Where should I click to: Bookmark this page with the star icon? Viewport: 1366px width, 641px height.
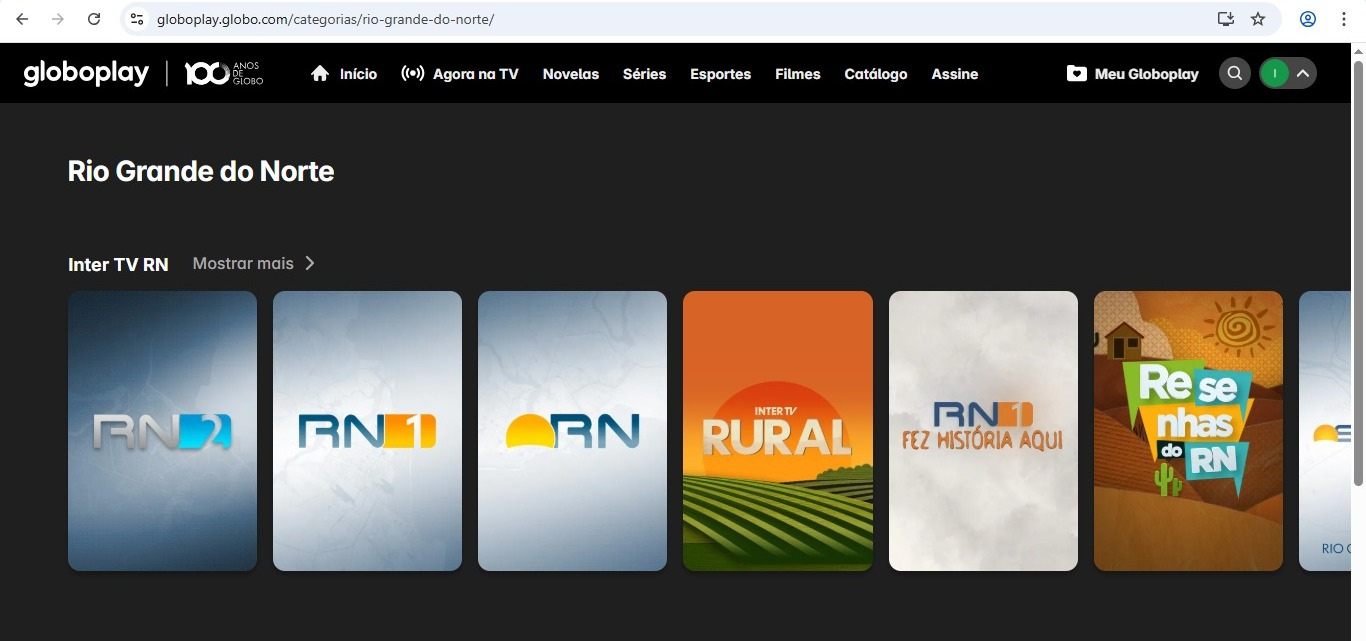tap(1258, 19)
